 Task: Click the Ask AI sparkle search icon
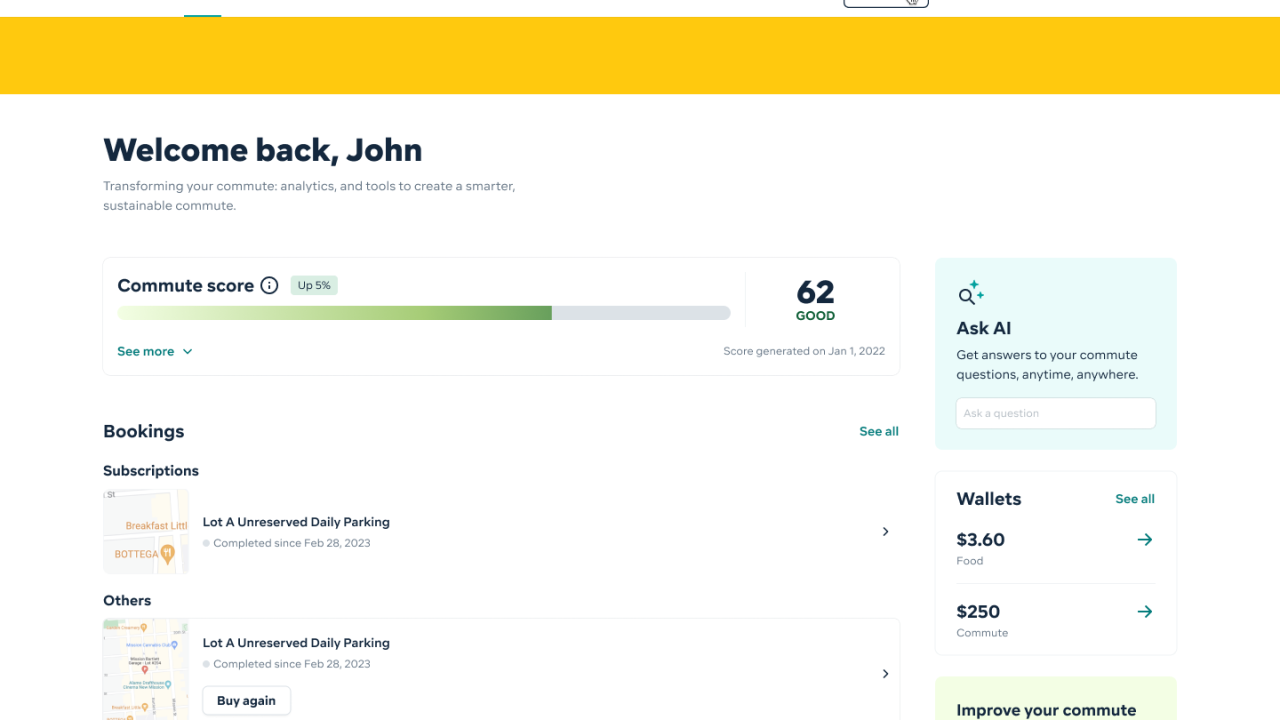970,293
